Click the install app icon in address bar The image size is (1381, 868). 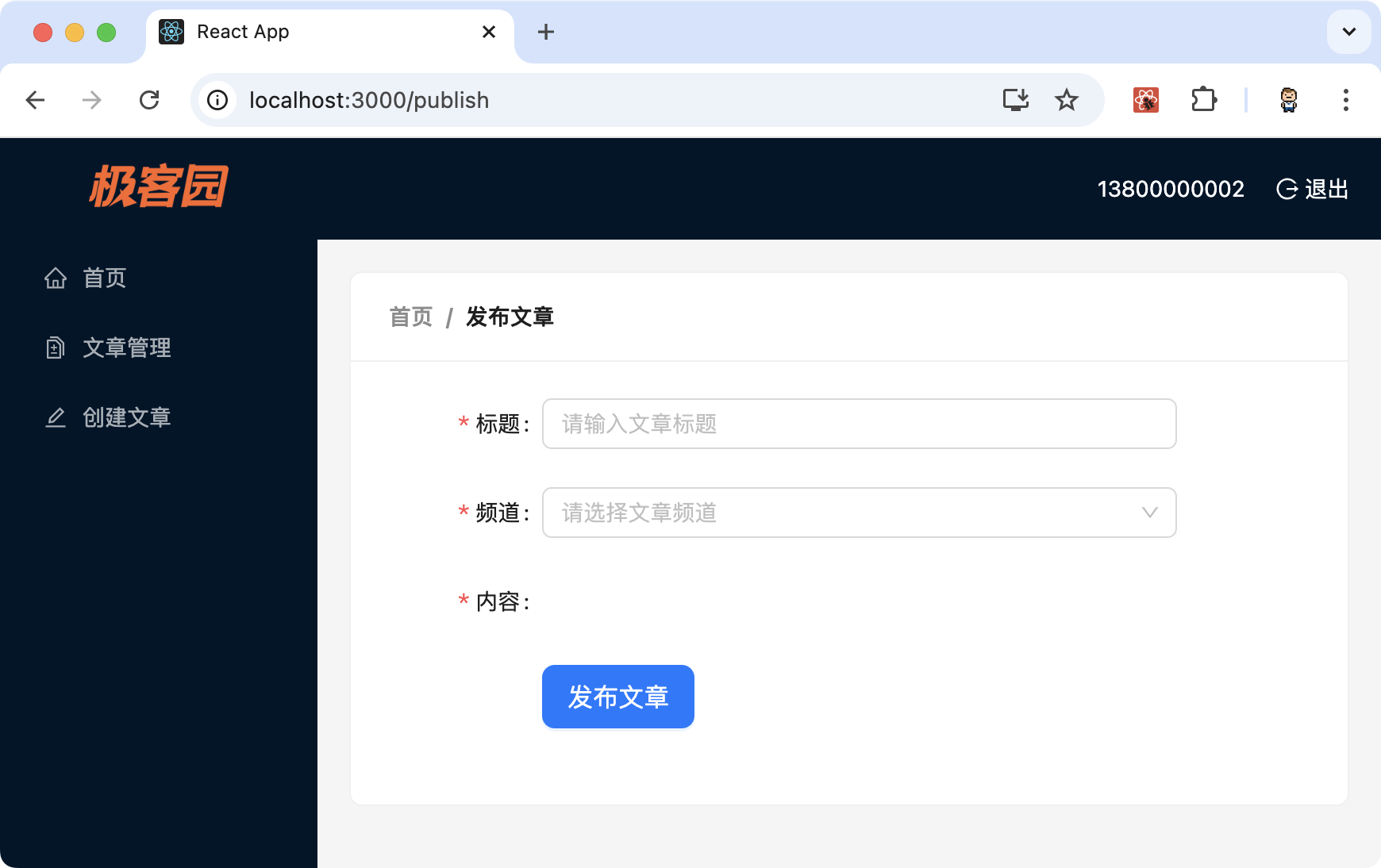(1015, 100)
